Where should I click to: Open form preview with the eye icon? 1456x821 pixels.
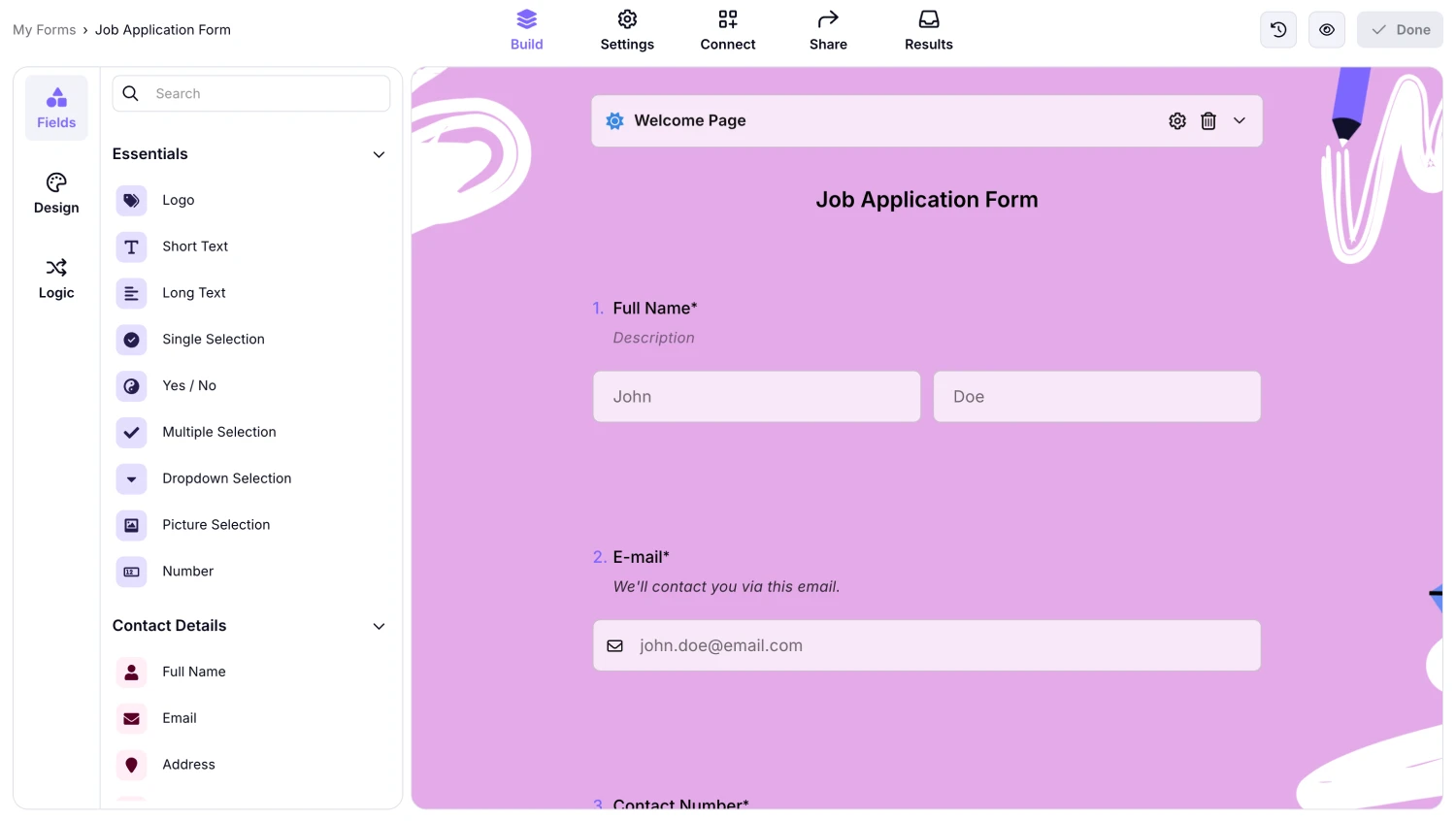pyautogui.click(x=1326, y=29)
